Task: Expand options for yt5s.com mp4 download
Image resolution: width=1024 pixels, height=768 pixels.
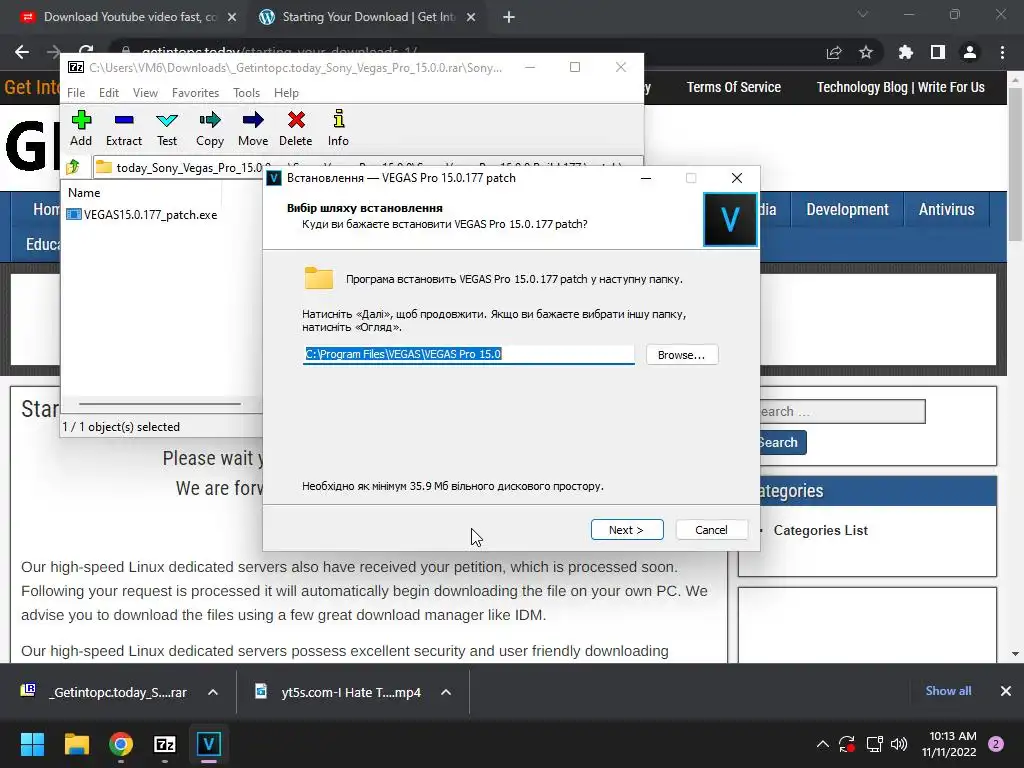Action: pyautogui.click(x=446, y=692)
